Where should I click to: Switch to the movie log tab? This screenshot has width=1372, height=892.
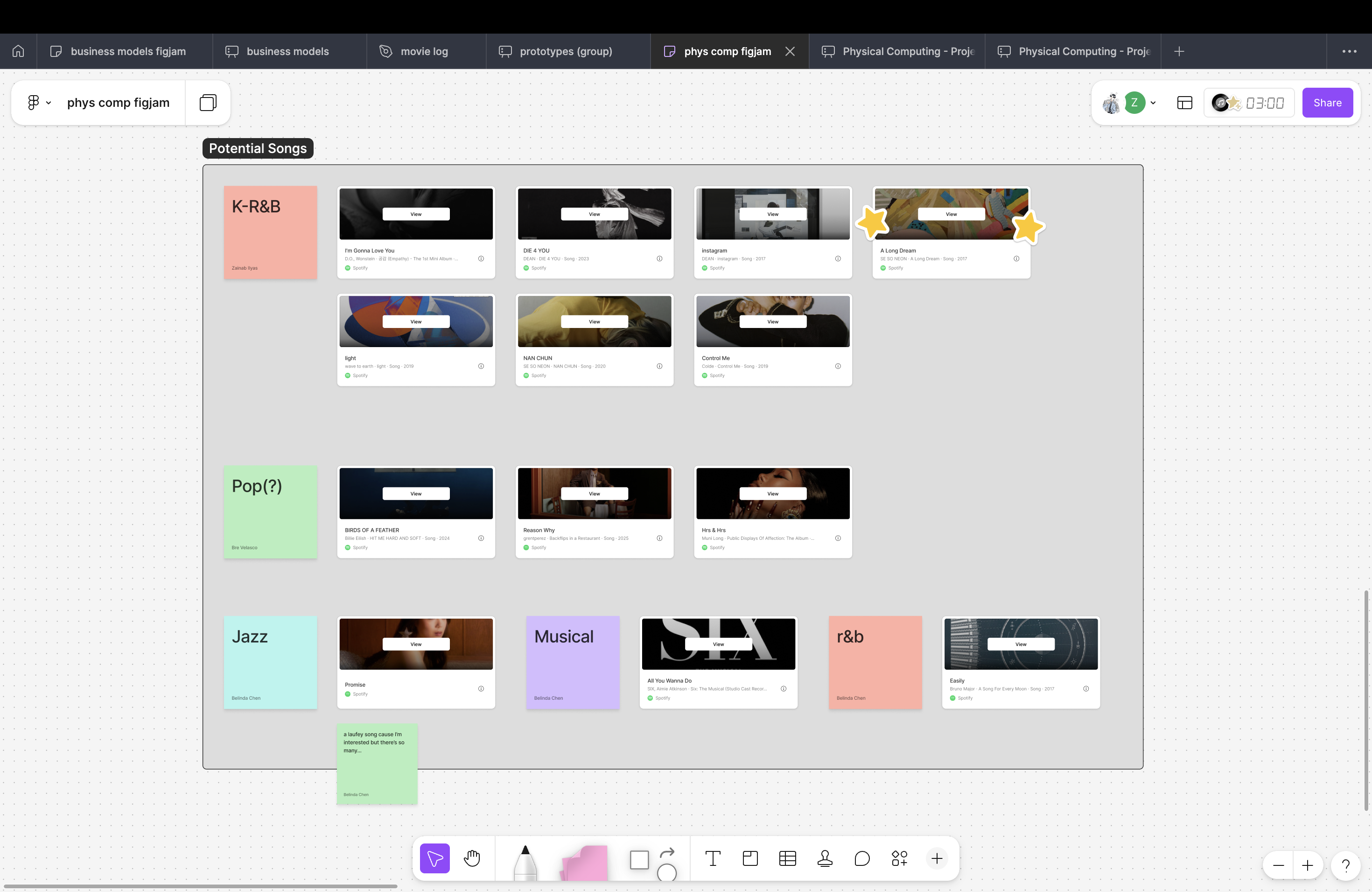click(424, 51)
